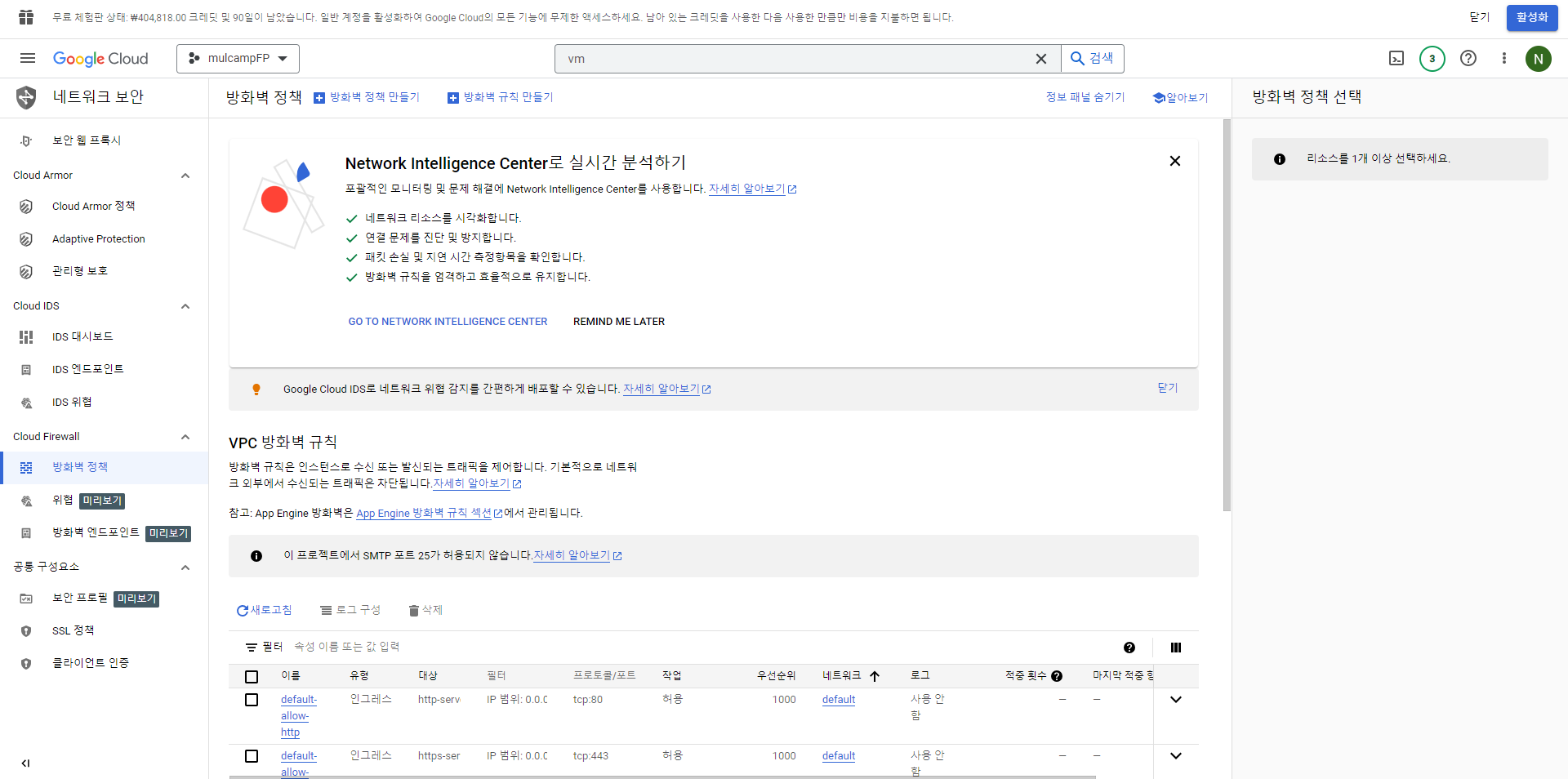Click the hit count help icon
This screenshot has width=1568, height=779.
[1057, 676]
